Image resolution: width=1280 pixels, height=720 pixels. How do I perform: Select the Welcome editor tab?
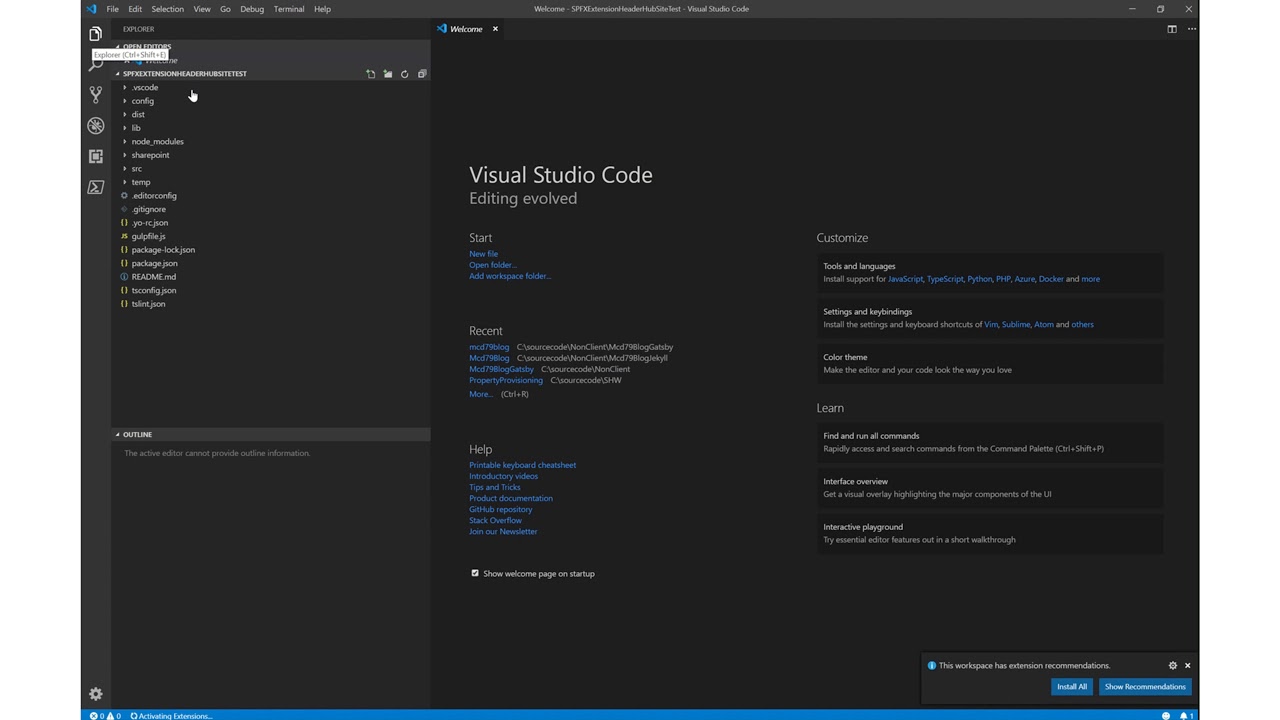click(x=466, y=29)
